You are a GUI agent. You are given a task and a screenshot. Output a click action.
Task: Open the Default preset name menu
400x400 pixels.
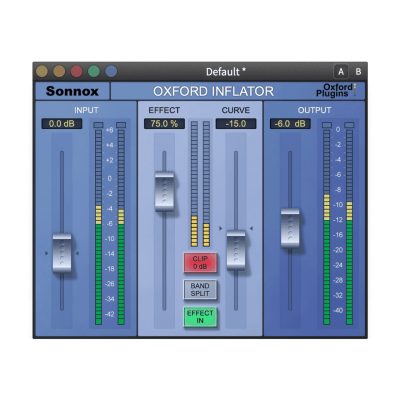(x=226, y=72)
